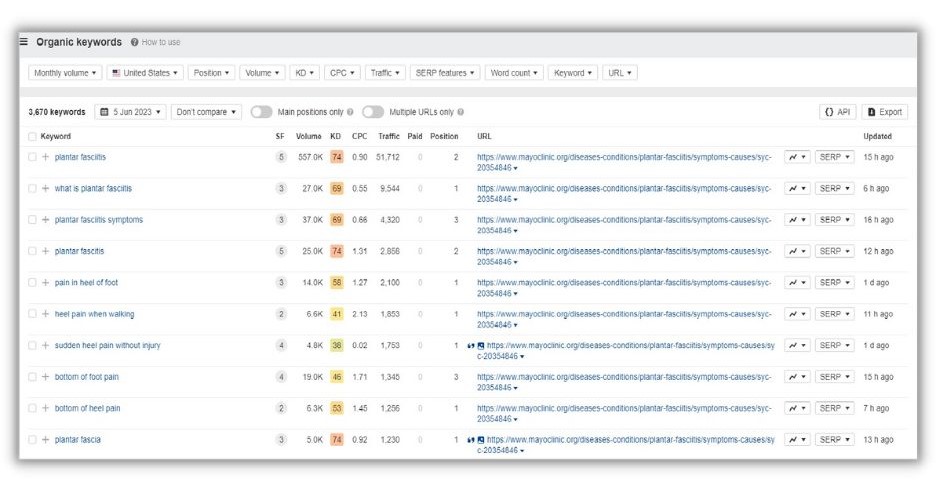Check the box for 'pain in heel of foot'
The image size is (936, 484).
click(x=32, y=282)
